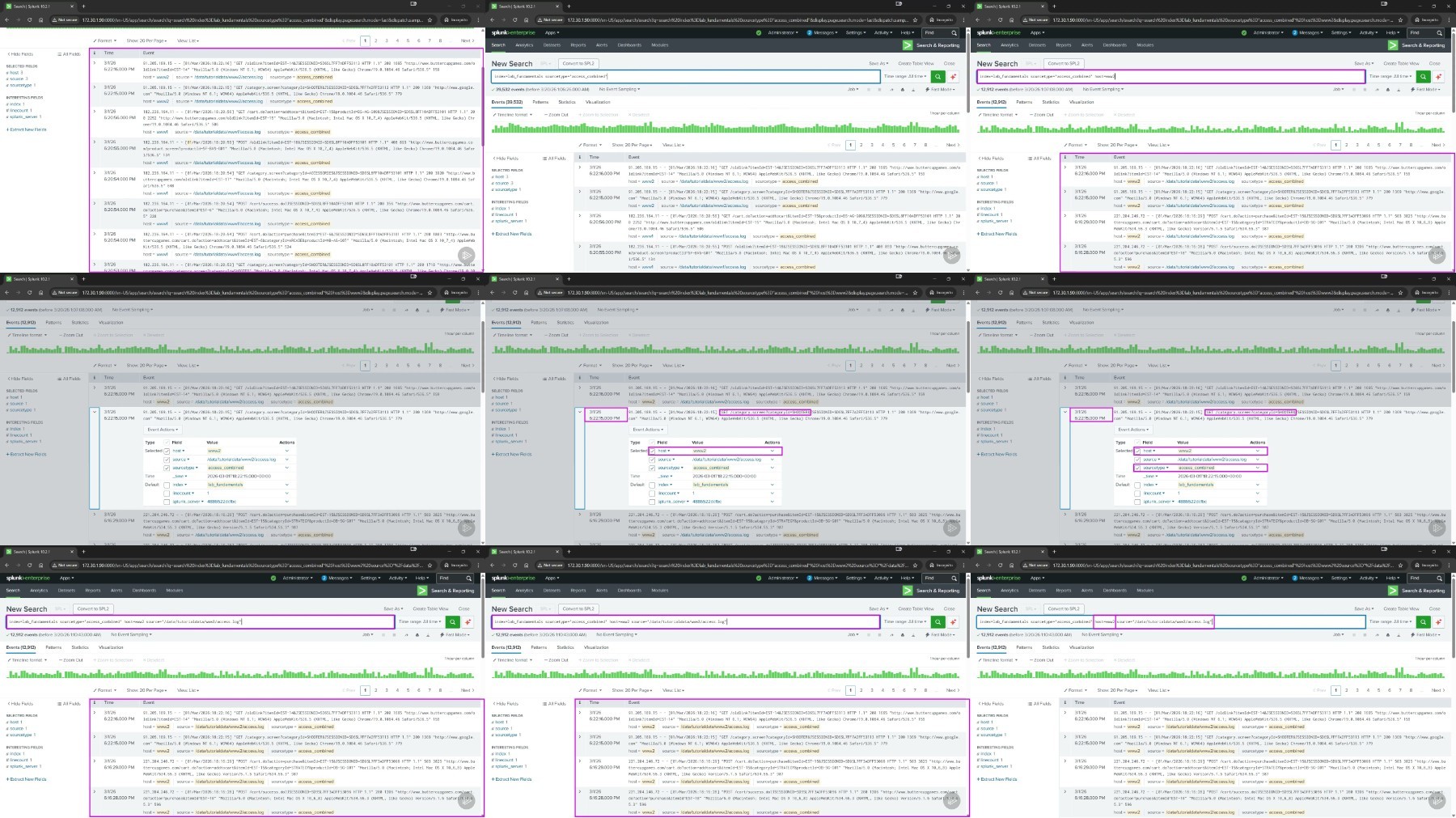1456x818 pixels.
Task: Open Time range picker in top-middle screenshot
Action: 904,76
